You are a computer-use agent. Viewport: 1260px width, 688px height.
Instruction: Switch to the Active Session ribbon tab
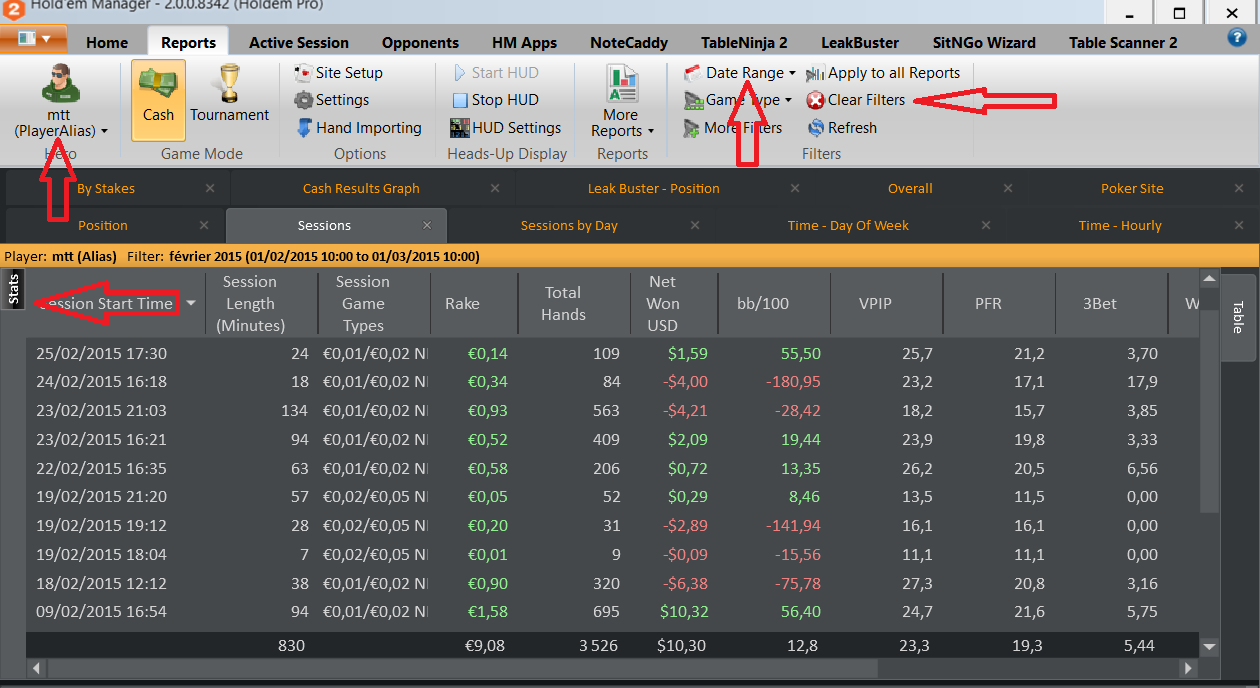299,43
